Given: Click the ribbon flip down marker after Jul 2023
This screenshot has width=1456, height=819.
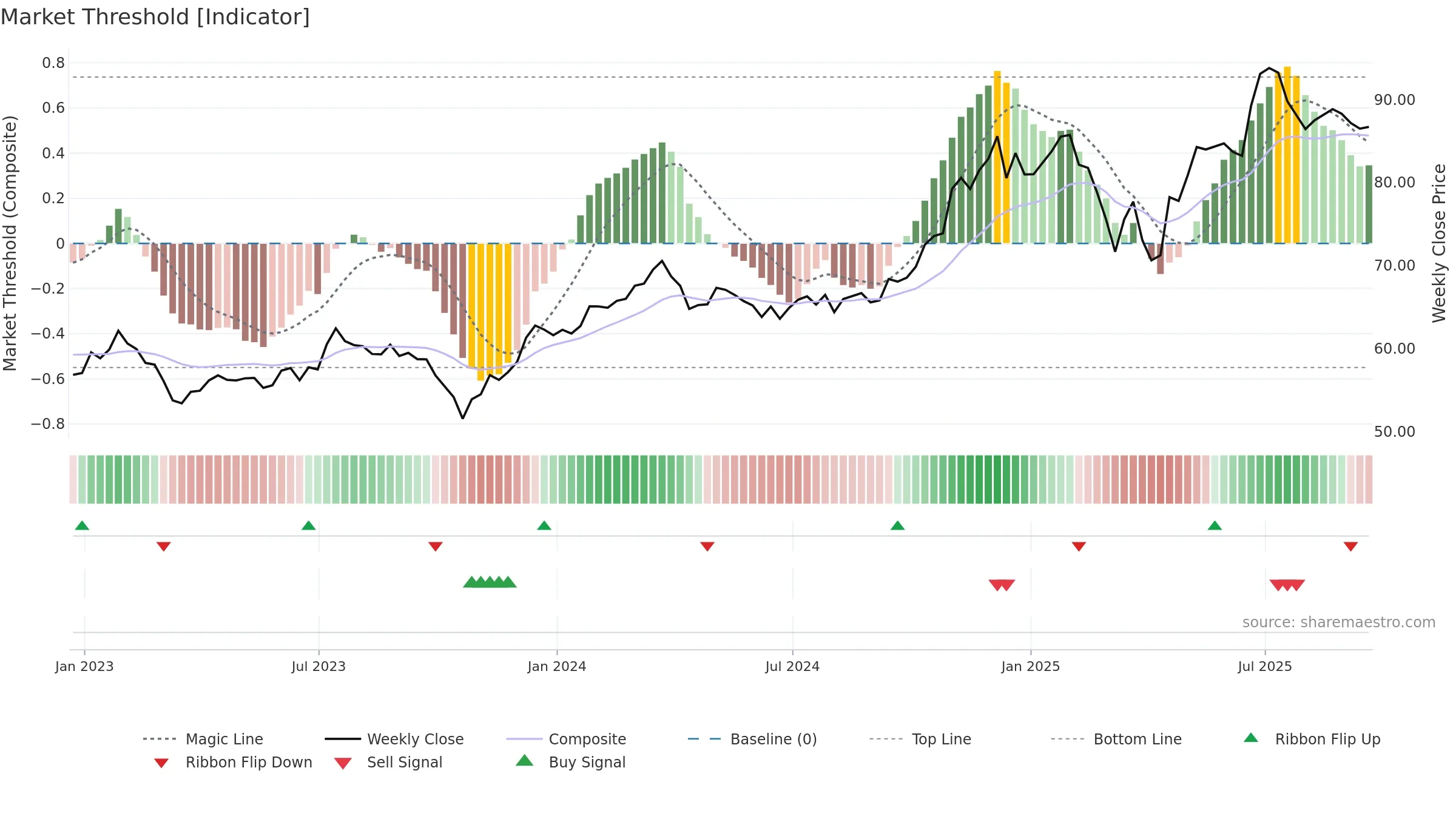Looking at the screenshot, I should (x=436, y=547).
